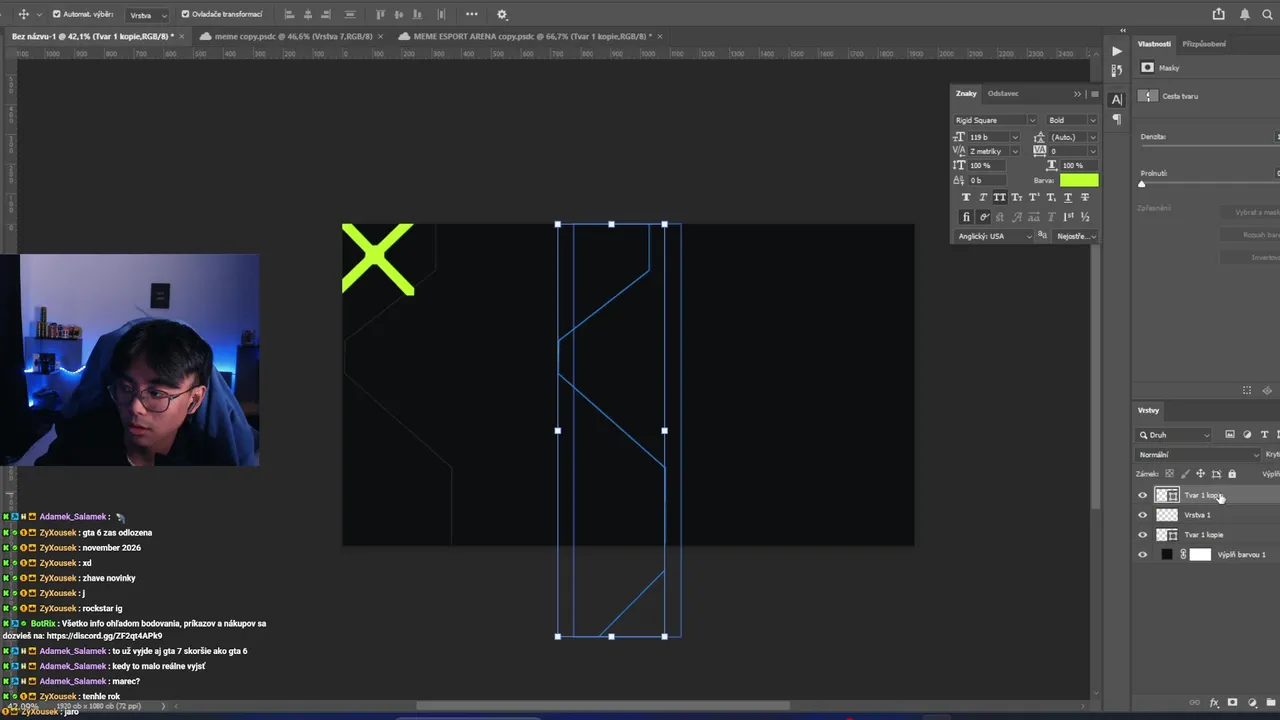This screenshot has height=720, width=1280.
Task: Create new adjustment layer icon
Action: tap(1252, 703)
